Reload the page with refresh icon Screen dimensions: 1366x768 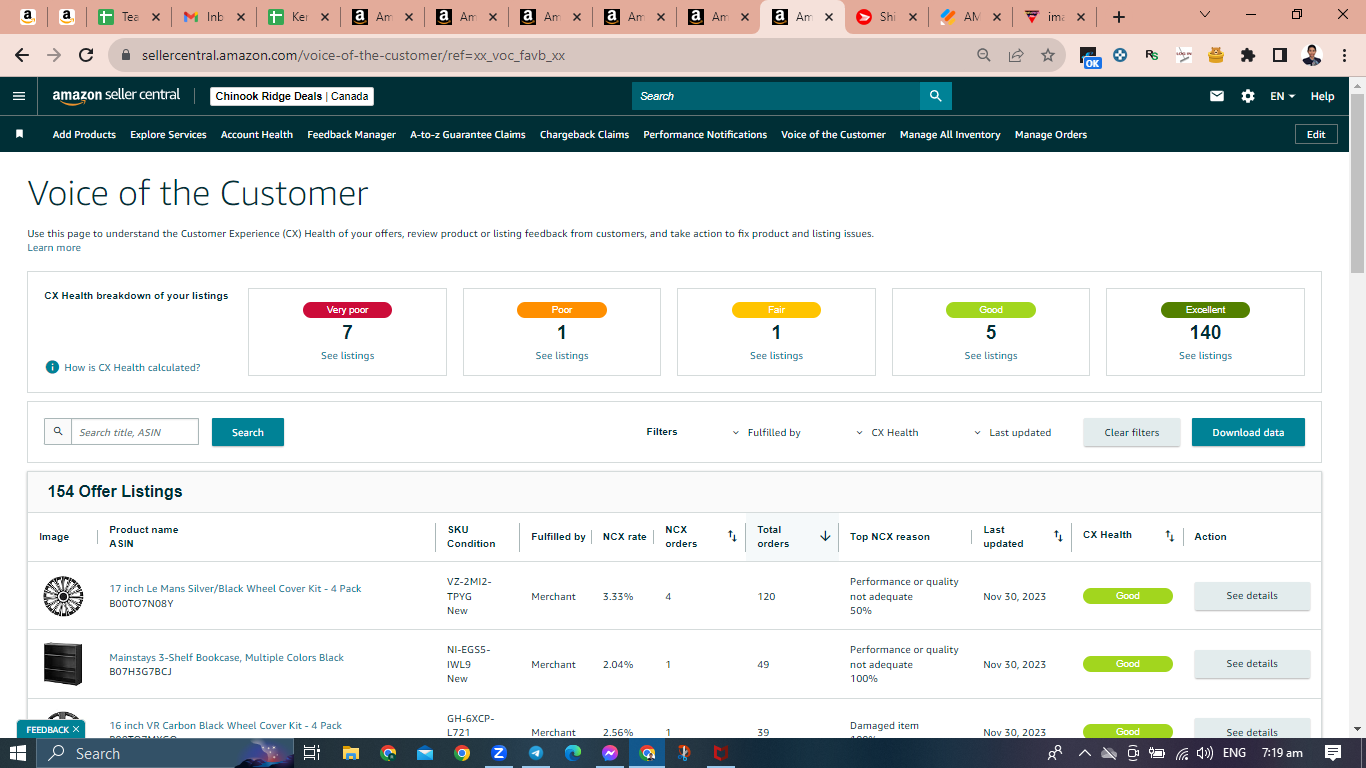(86, 55)
